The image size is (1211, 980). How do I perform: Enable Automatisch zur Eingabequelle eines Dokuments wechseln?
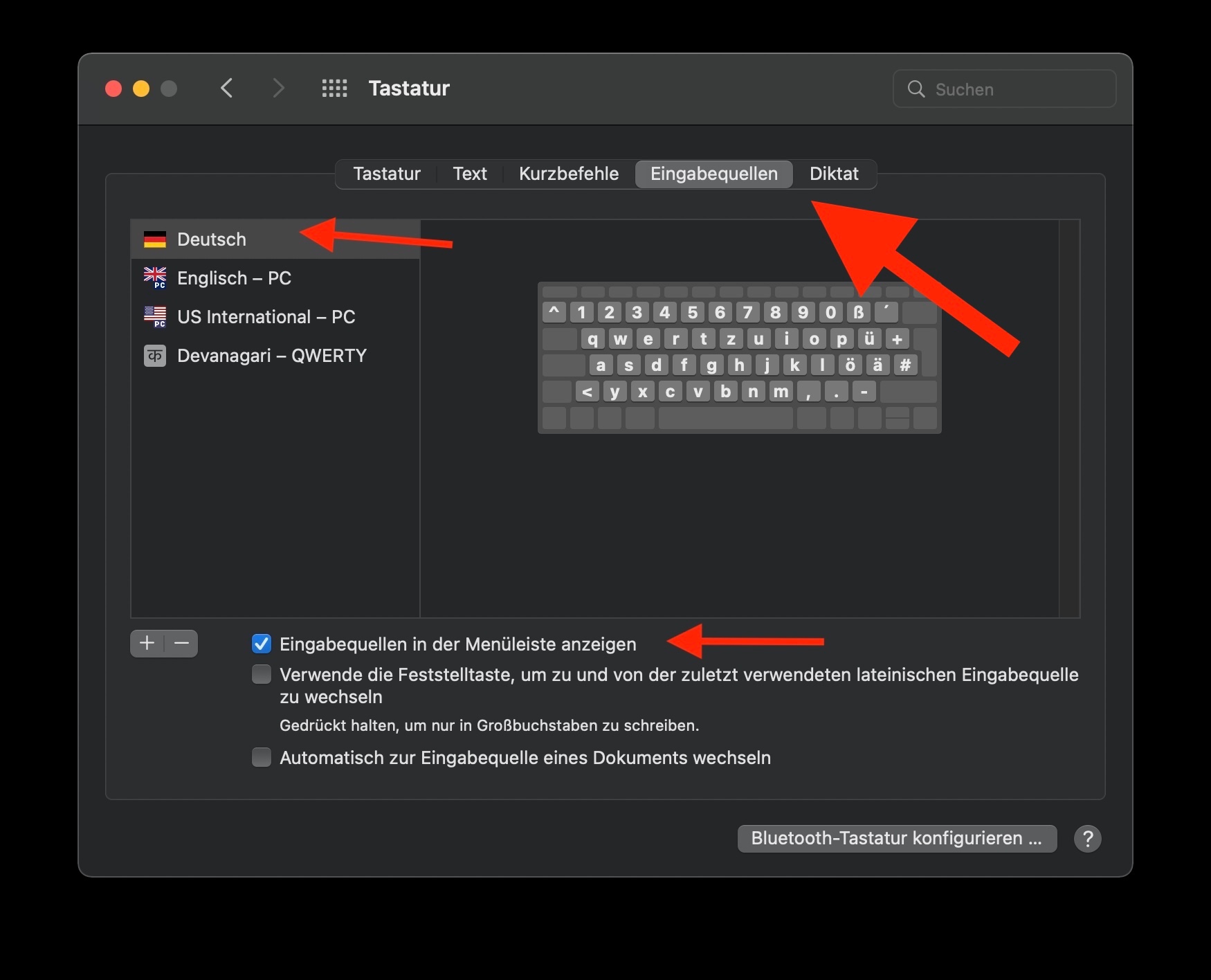262,758
